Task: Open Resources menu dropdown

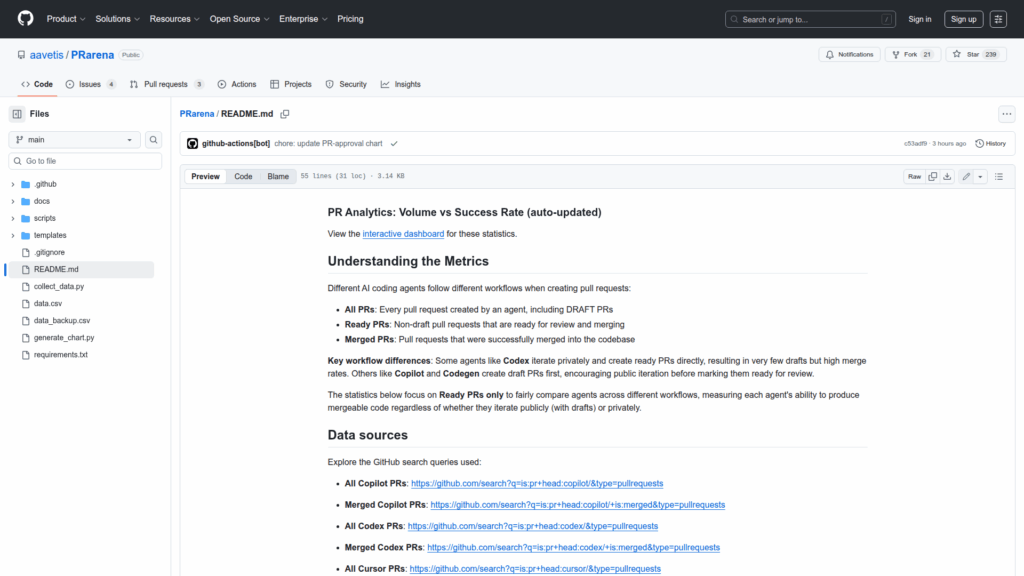Action: [x=174, y=19]
